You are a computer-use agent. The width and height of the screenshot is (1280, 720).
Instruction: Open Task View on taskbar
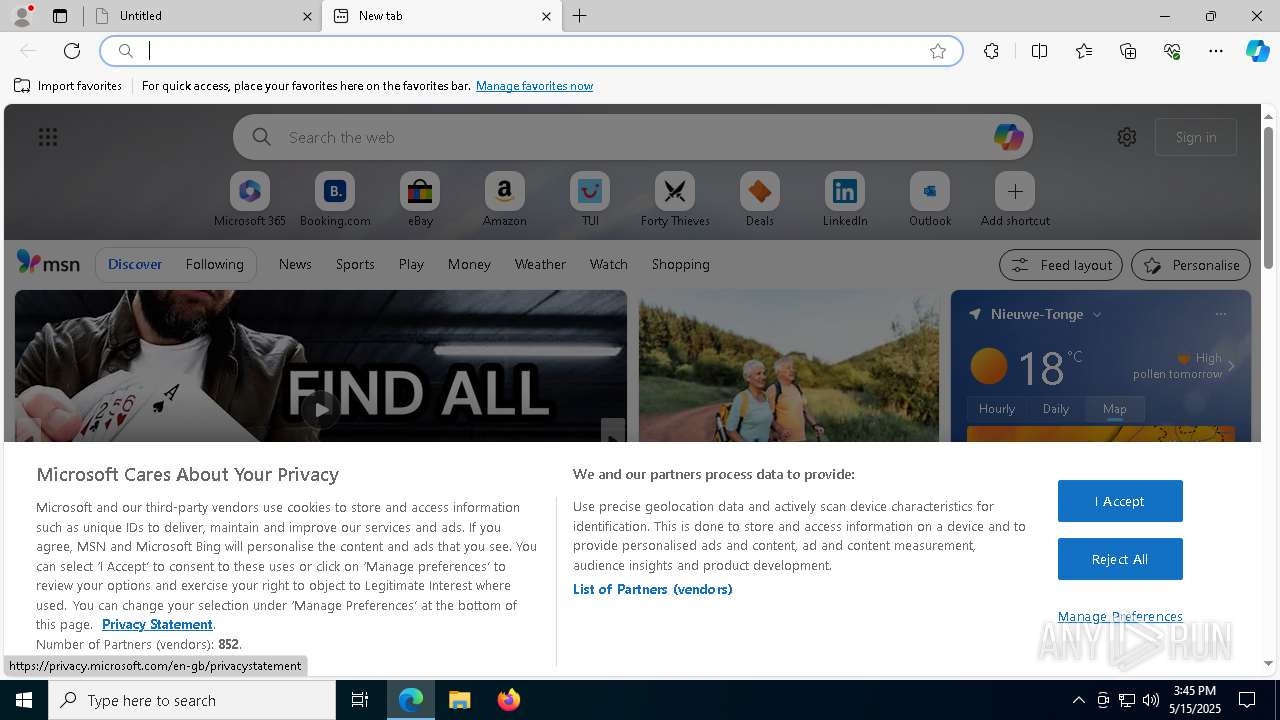pyautogui.click(x=360, y=700)
